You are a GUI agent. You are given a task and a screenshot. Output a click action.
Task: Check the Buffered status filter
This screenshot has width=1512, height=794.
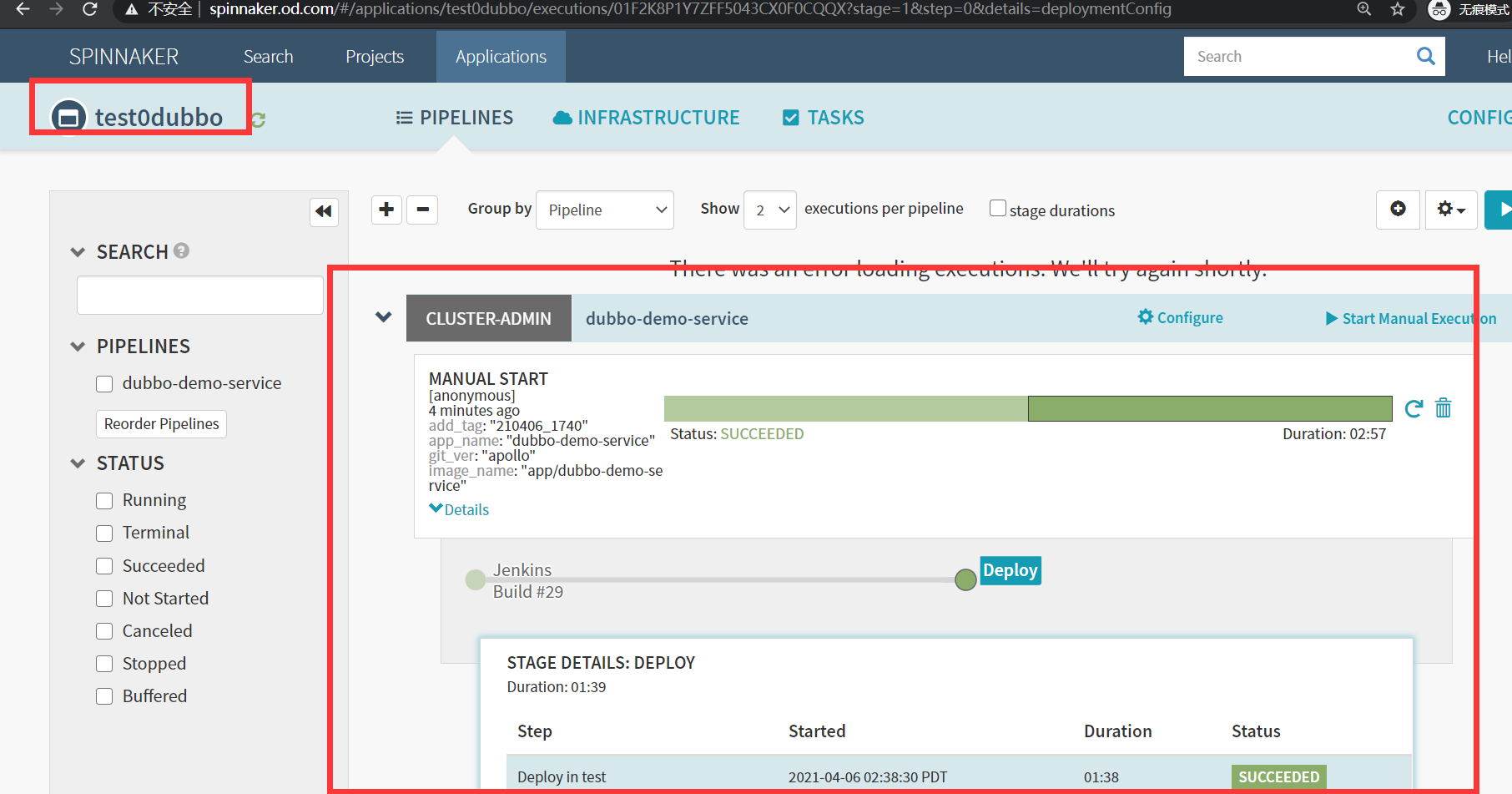point(104,696)
